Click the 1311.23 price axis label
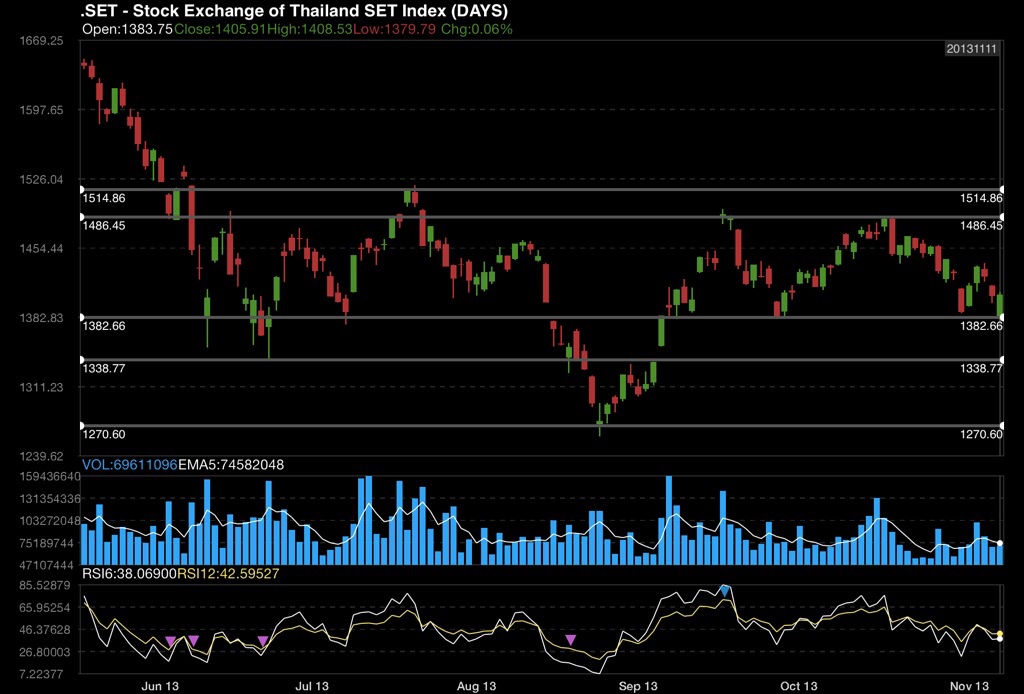The image size is (1024, 694). coord(41,386)
